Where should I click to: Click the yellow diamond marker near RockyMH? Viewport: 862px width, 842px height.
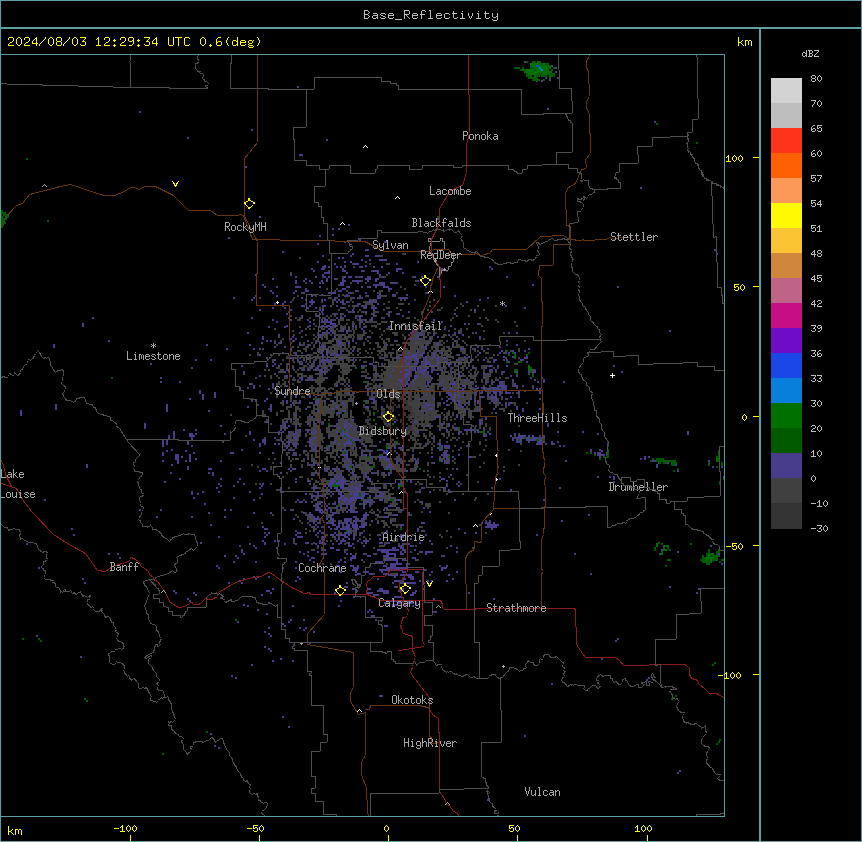point(250,204)
